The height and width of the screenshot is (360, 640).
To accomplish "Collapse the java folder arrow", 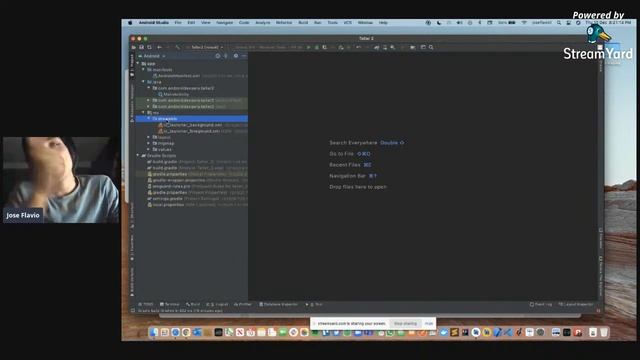I will click(143, 82).
